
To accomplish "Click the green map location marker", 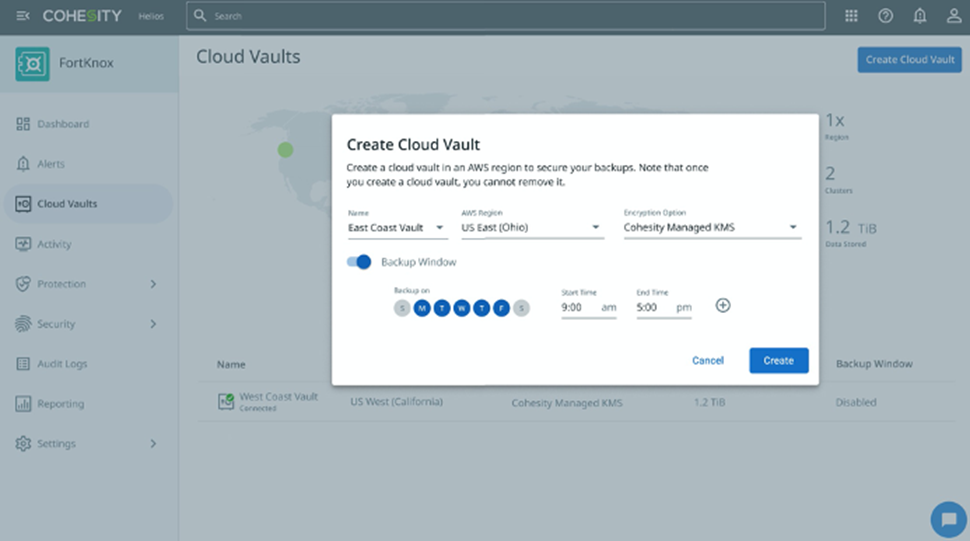I will pos(285,150).
